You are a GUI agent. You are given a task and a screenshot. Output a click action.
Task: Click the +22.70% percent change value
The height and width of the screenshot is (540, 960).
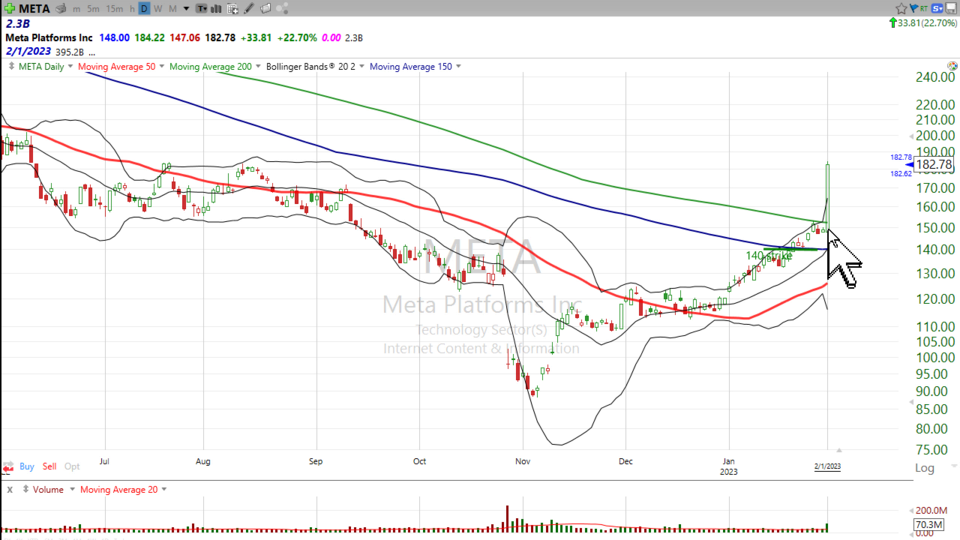297,37
